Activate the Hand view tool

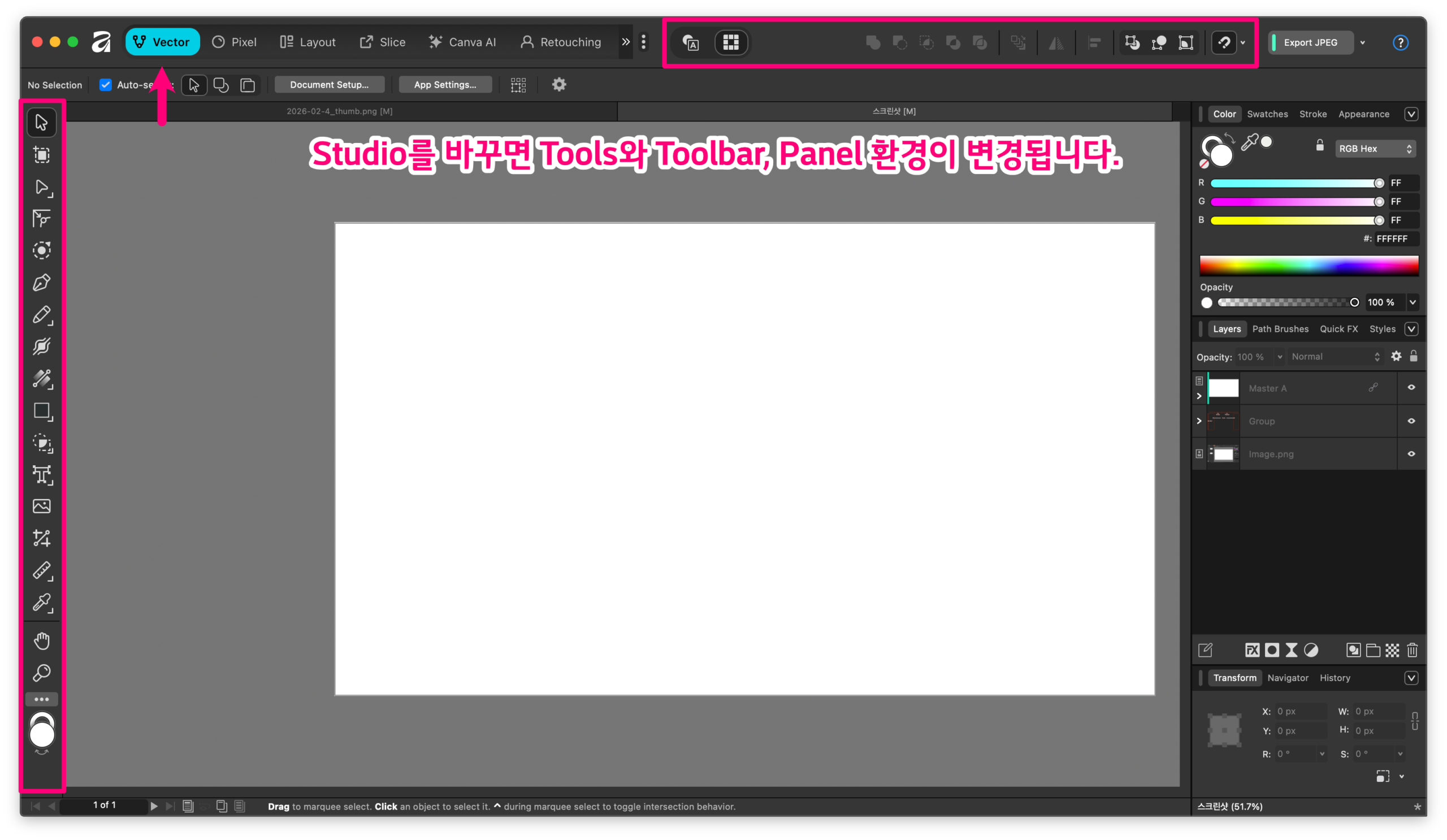[41, 641]
